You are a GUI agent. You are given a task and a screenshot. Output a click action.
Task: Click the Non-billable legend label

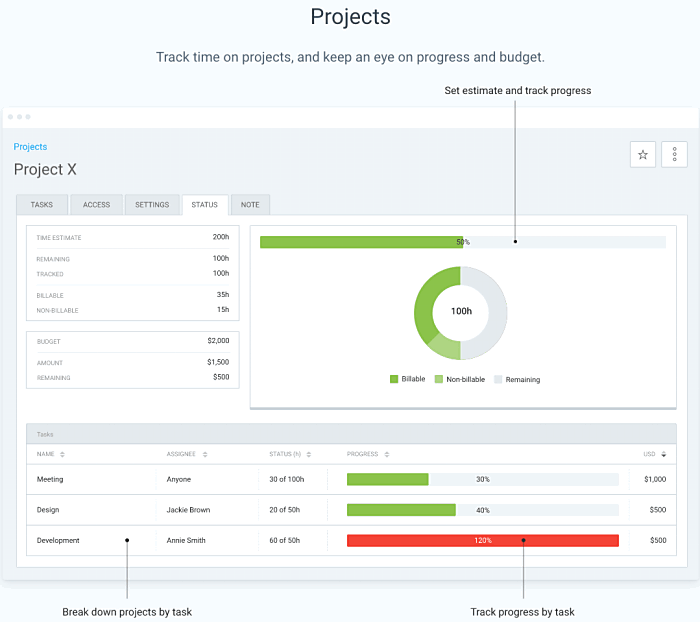coord(466,380)
